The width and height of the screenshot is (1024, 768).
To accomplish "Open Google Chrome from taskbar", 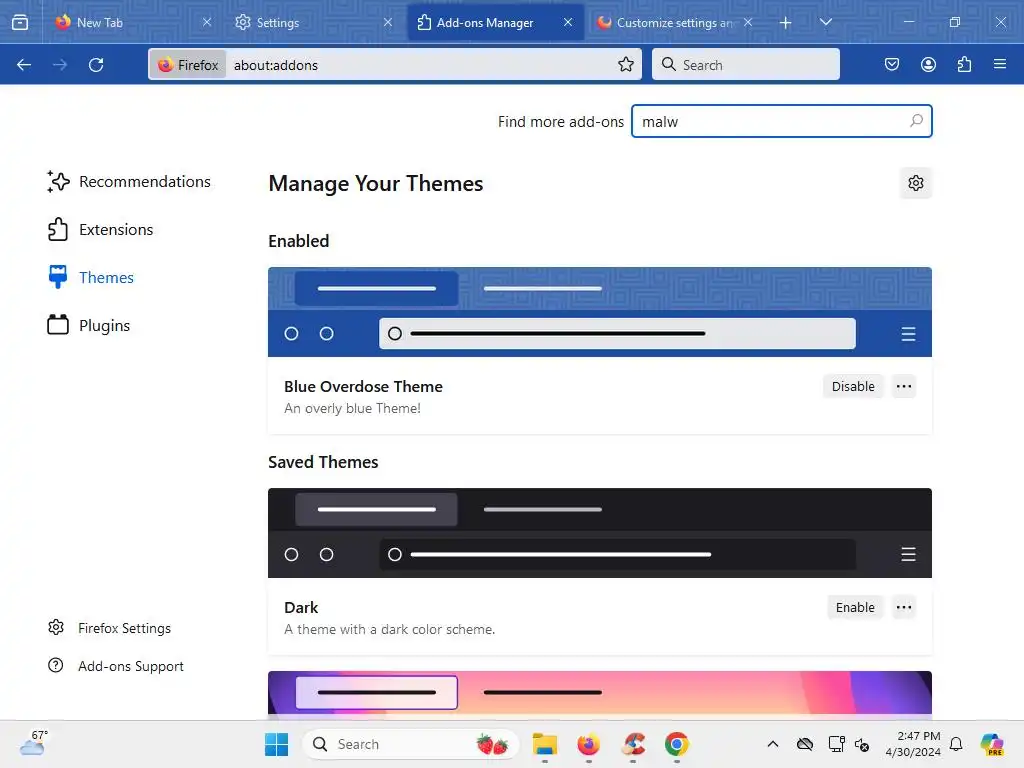I will point(677,744).
